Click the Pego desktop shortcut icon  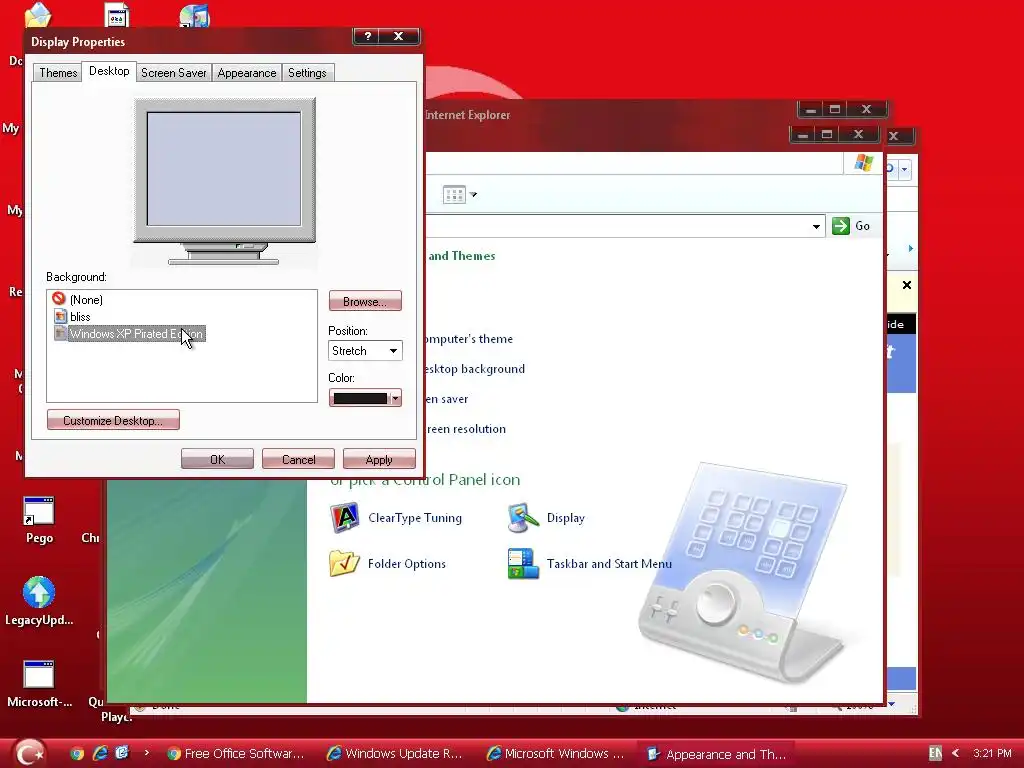pyautogui.click(x=39, y=511)
